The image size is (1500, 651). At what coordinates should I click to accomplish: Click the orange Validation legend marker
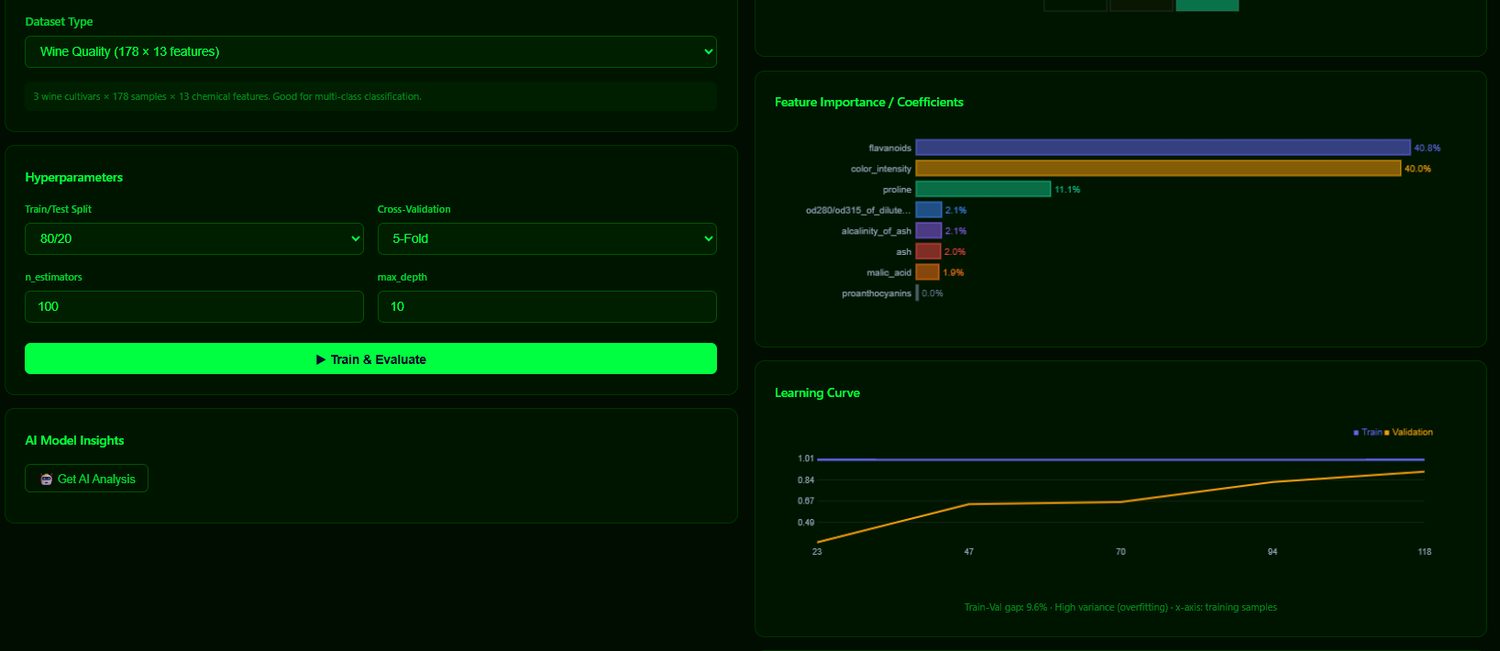pyautogui.click(x=1387, y=433)
